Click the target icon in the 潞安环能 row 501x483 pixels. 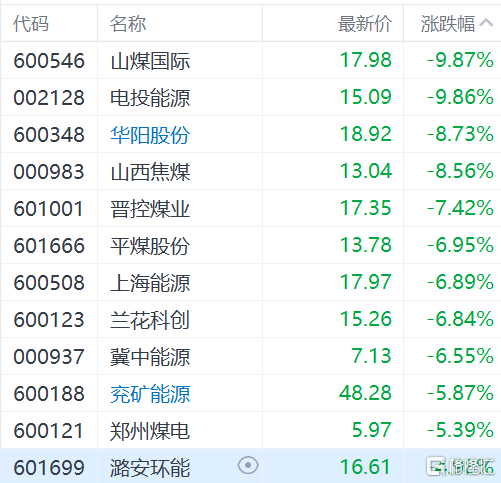[248, 465]
